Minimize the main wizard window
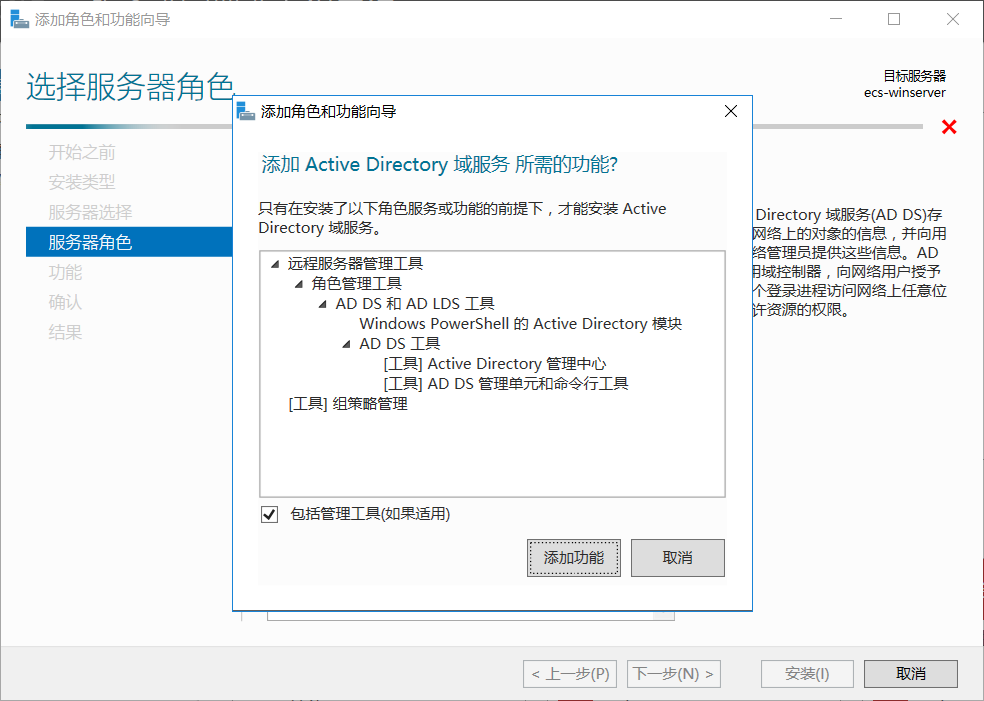 click(836, 19)
